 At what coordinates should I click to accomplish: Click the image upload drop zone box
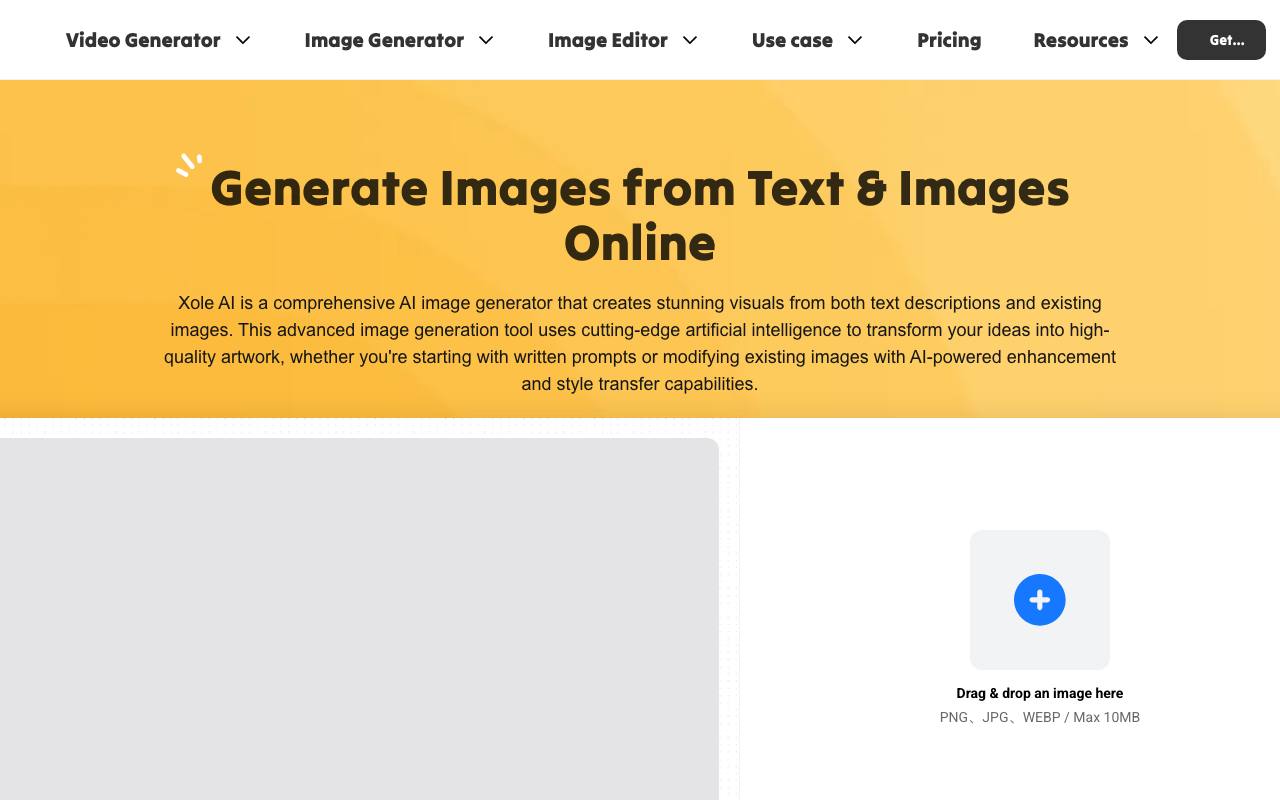pos(1040,600)
